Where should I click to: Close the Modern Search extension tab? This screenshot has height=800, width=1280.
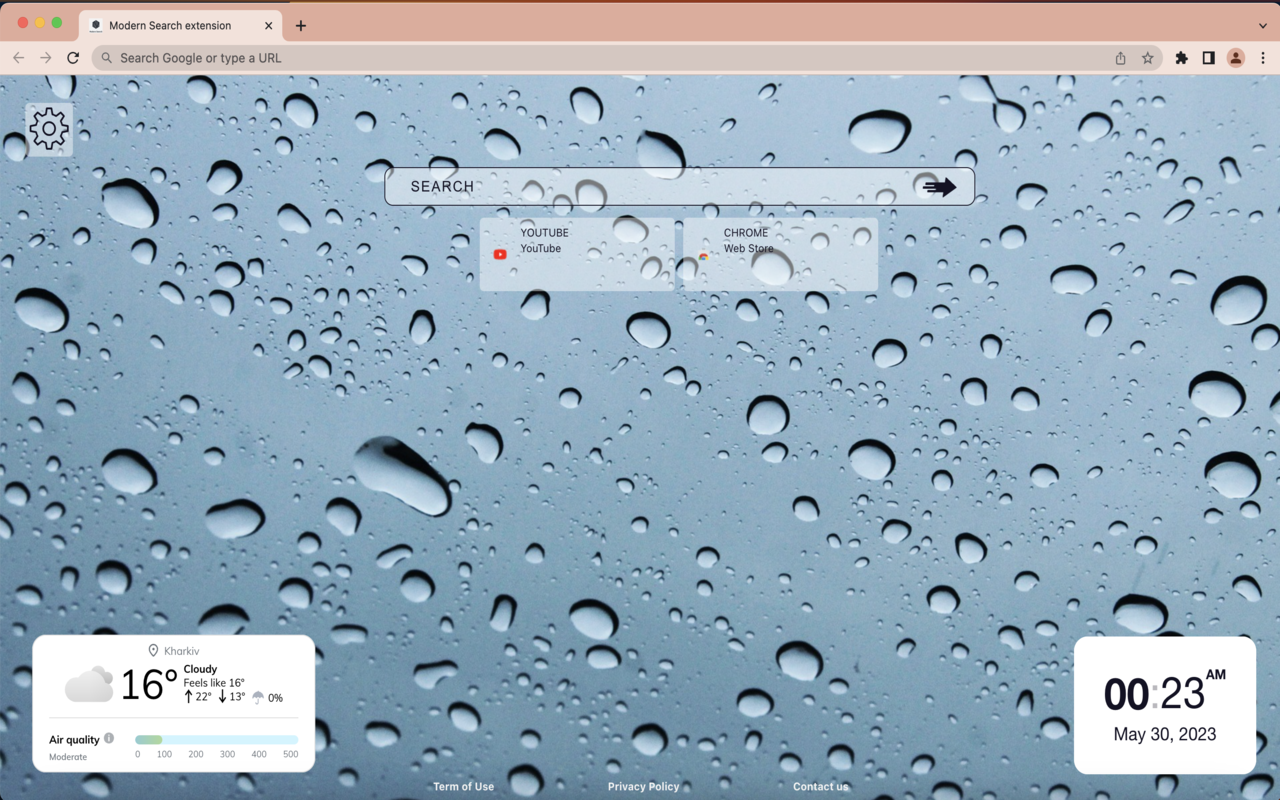pyautogui.click(x=268, y=26)
